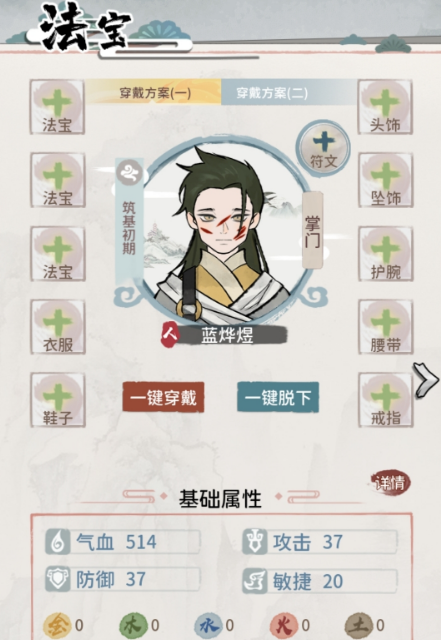
Task: Click the 掌门 title tag
Action: pyautogui.click(x=312, y=230)
